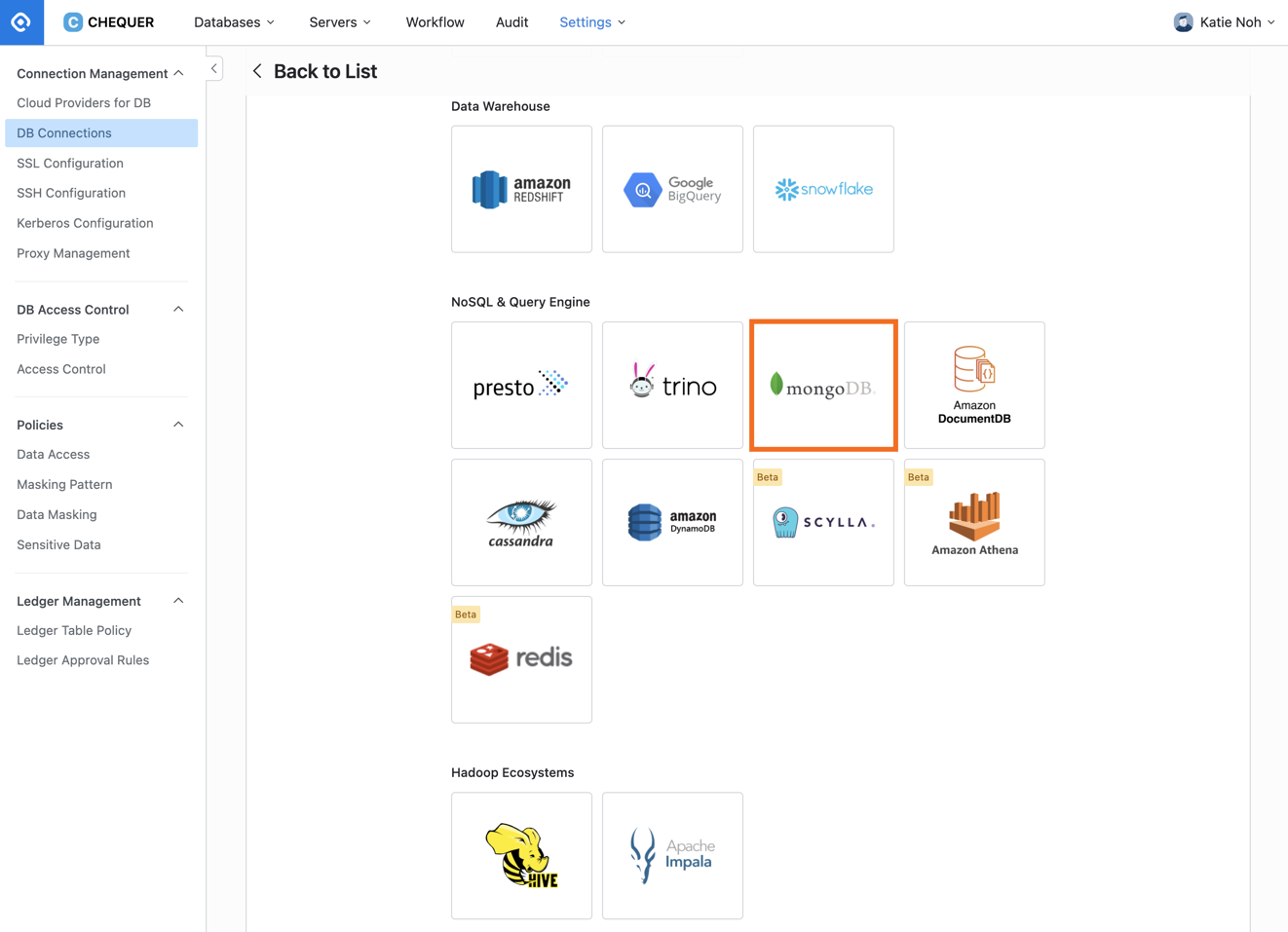Click the blue QueryPie logo icon
Image resolution: width=1288 pixels, height=932 pixels.
point(21,21)
